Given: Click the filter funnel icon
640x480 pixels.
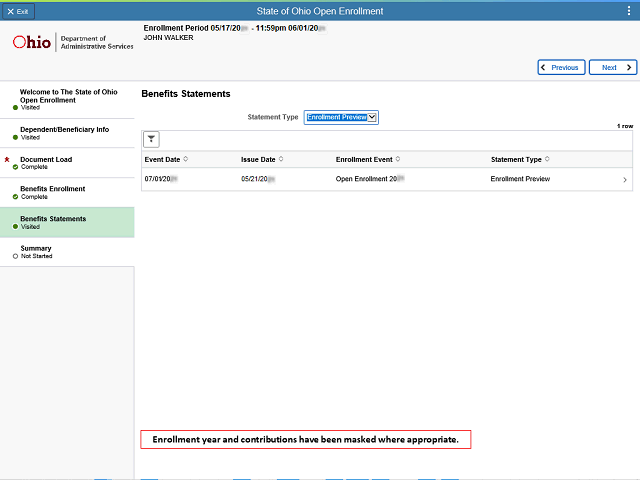Looking at the screenshot, I should [151, 140].
